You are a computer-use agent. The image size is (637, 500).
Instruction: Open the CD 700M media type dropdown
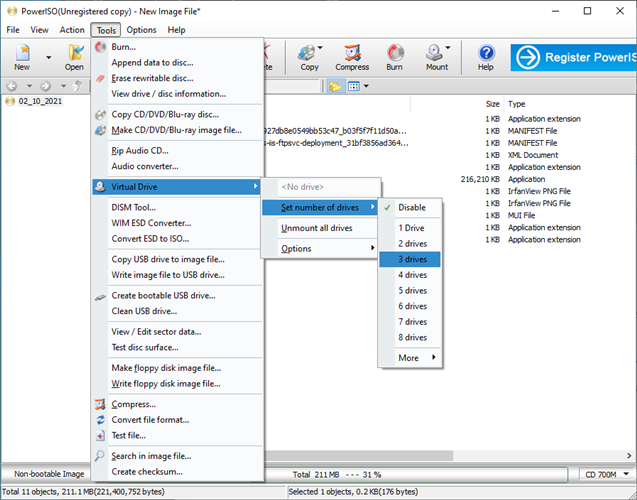tap(603, 474)
